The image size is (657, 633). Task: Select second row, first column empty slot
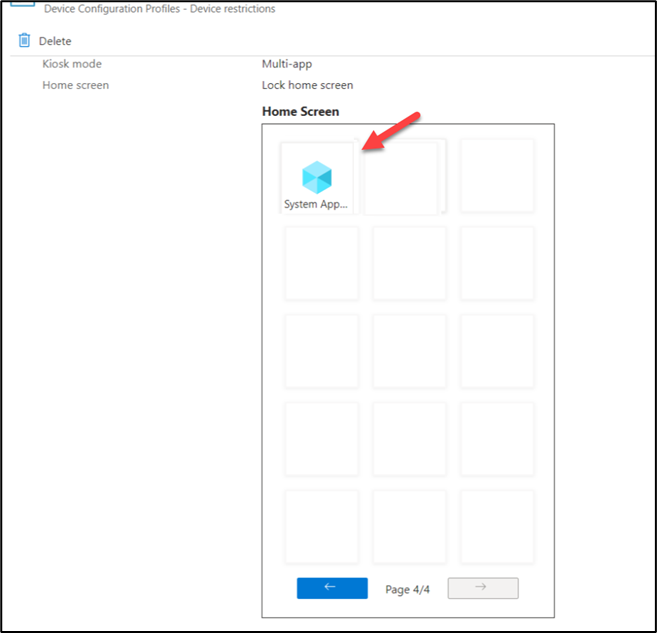321,263
